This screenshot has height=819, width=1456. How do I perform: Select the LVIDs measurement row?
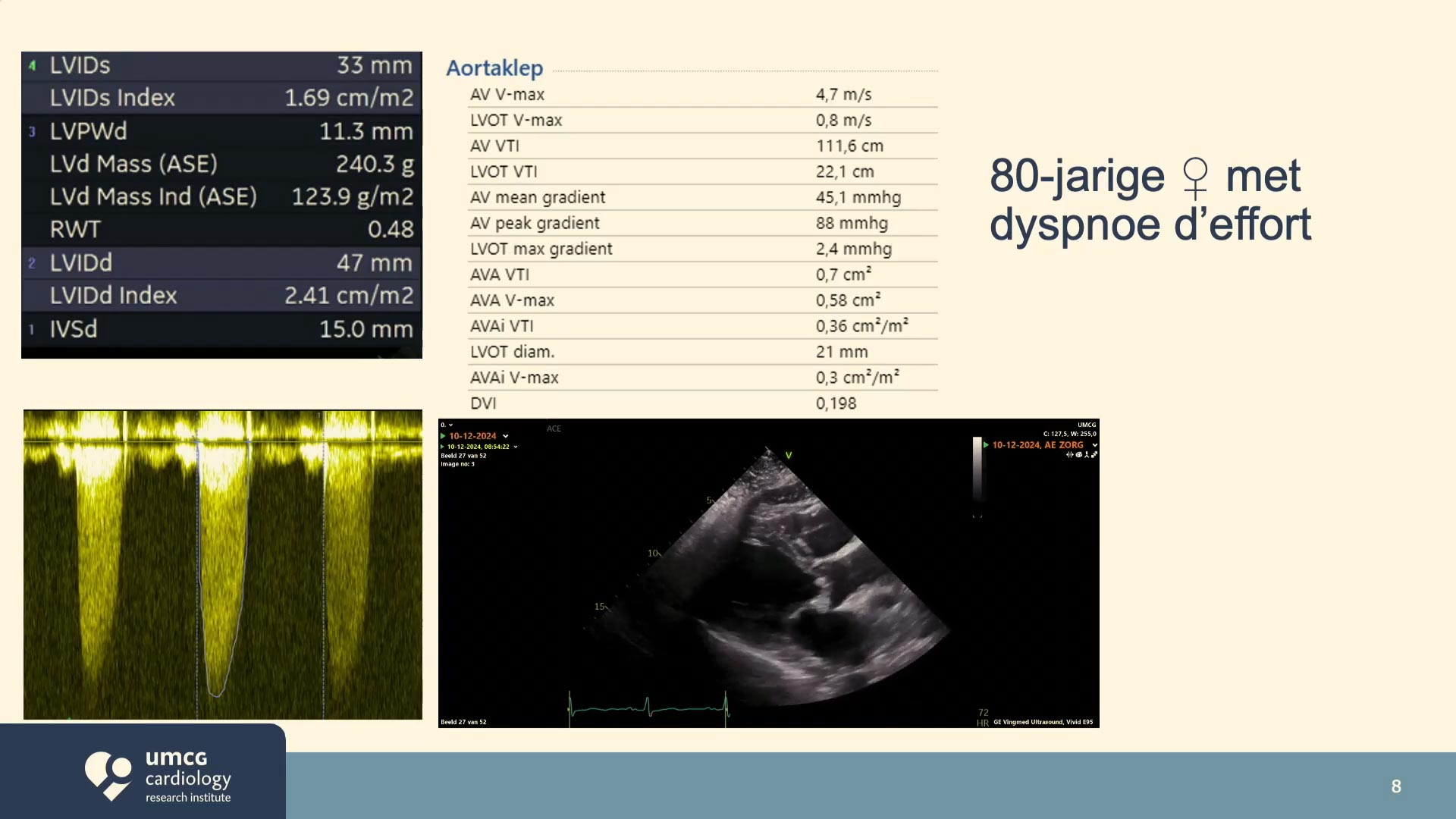221,65
